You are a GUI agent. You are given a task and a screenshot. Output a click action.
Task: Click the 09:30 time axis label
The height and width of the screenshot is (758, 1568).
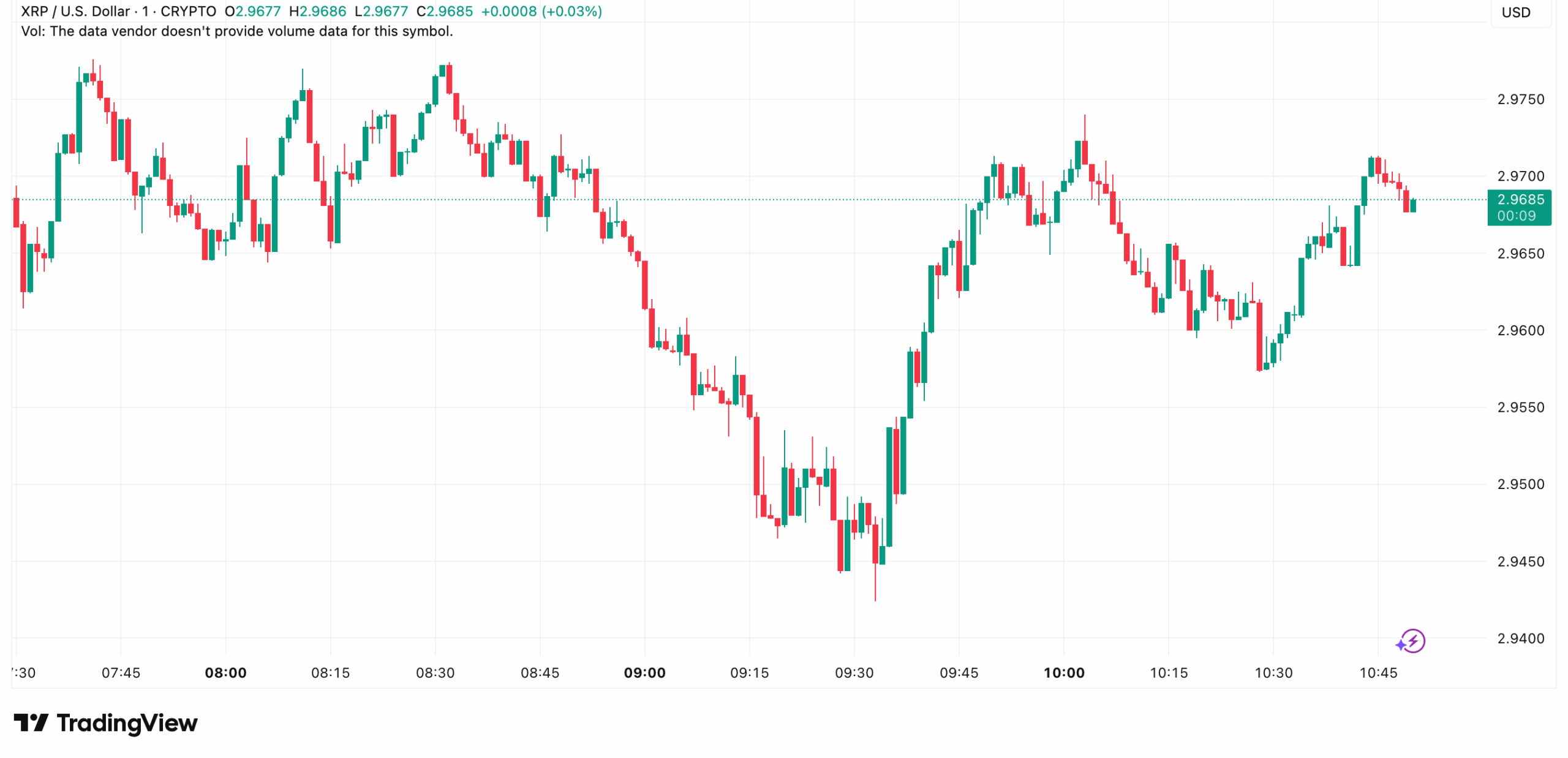coord(854,673)
